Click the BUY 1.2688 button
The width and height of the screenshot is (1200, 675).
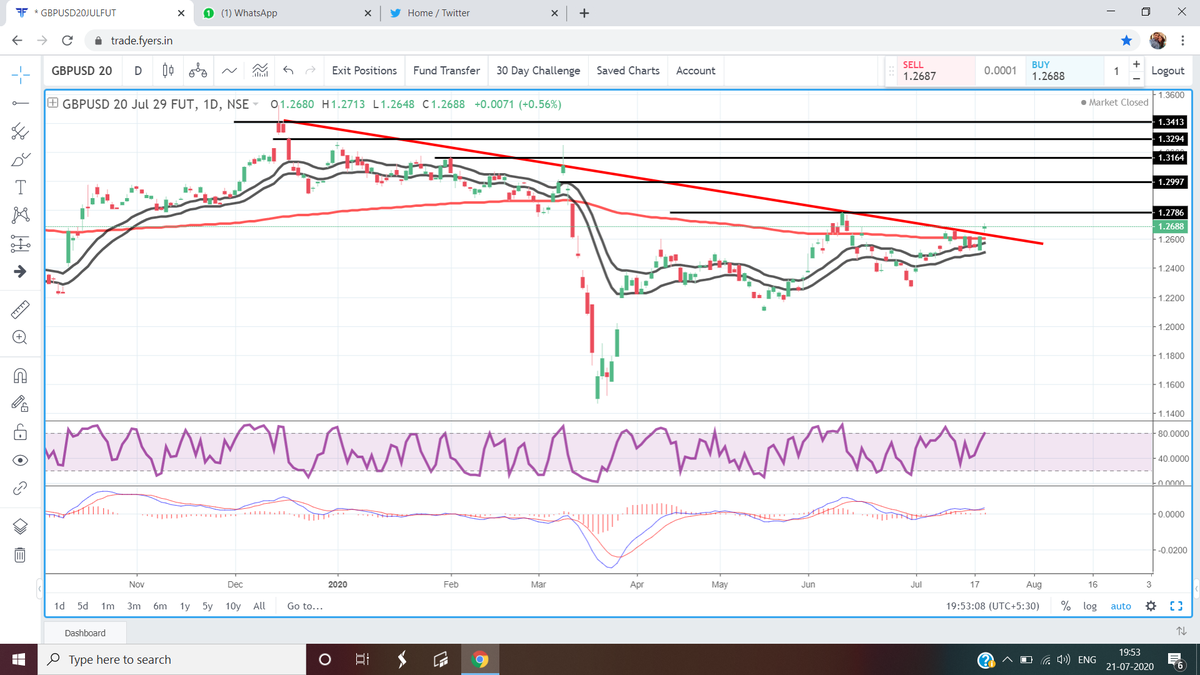pyautogui.click(x=1066, y=71)
